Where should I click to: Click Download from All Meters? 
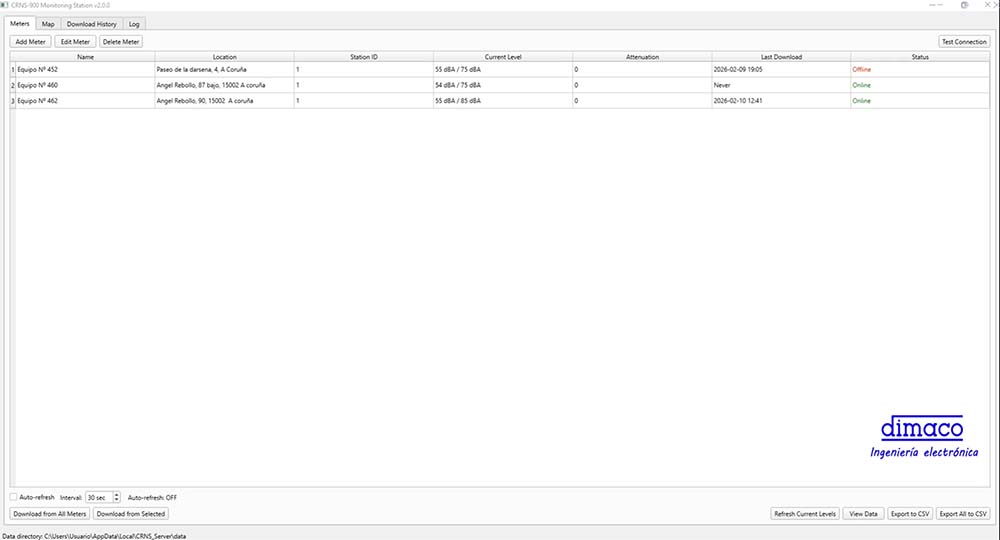click(x=50, y=513)
